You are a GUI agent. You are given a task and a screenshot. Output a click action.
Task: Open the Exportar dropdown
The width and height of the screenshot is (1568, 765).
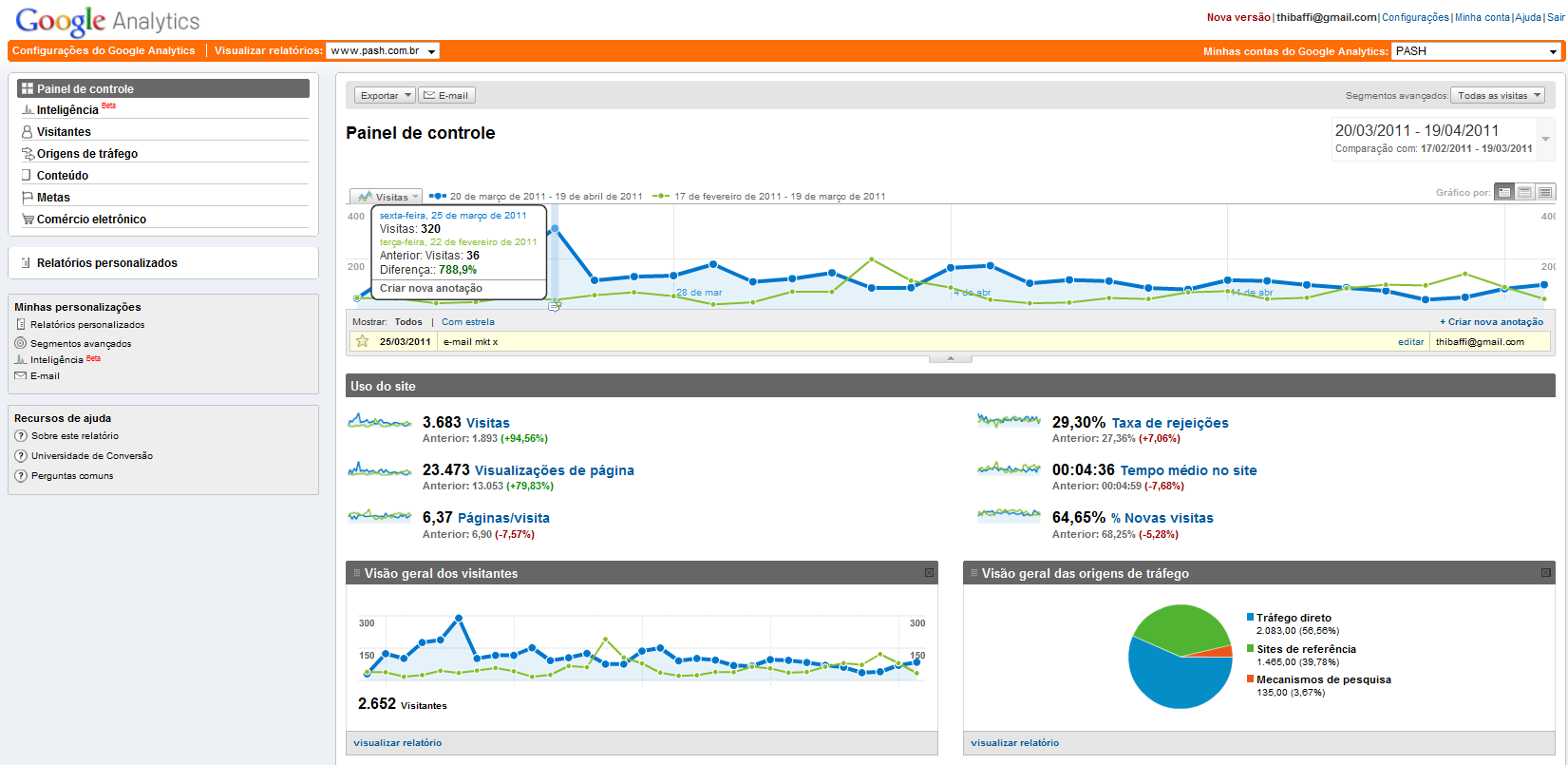click(x=385, y=95)
